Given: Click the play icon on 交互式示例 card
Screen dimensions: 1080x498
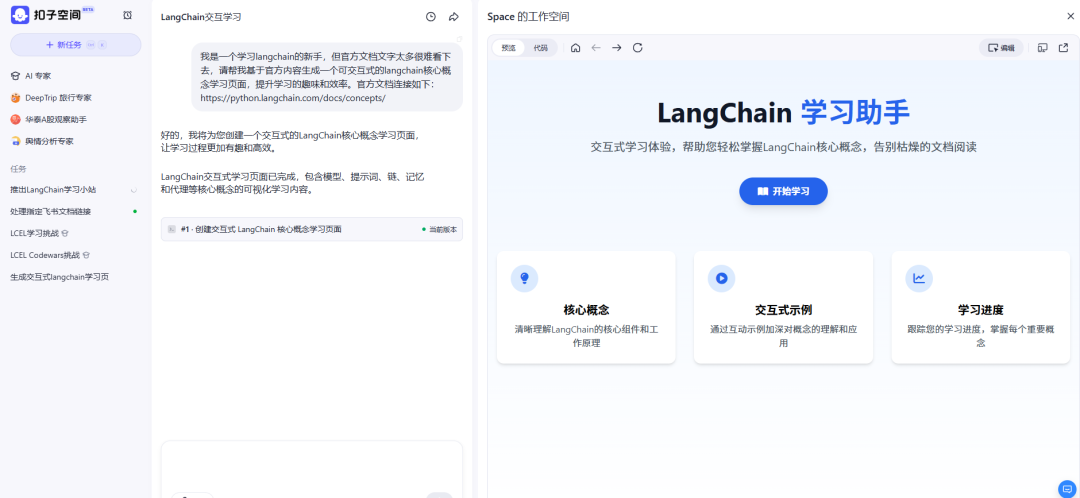Looking at the screenshot, I should point(721,278).
